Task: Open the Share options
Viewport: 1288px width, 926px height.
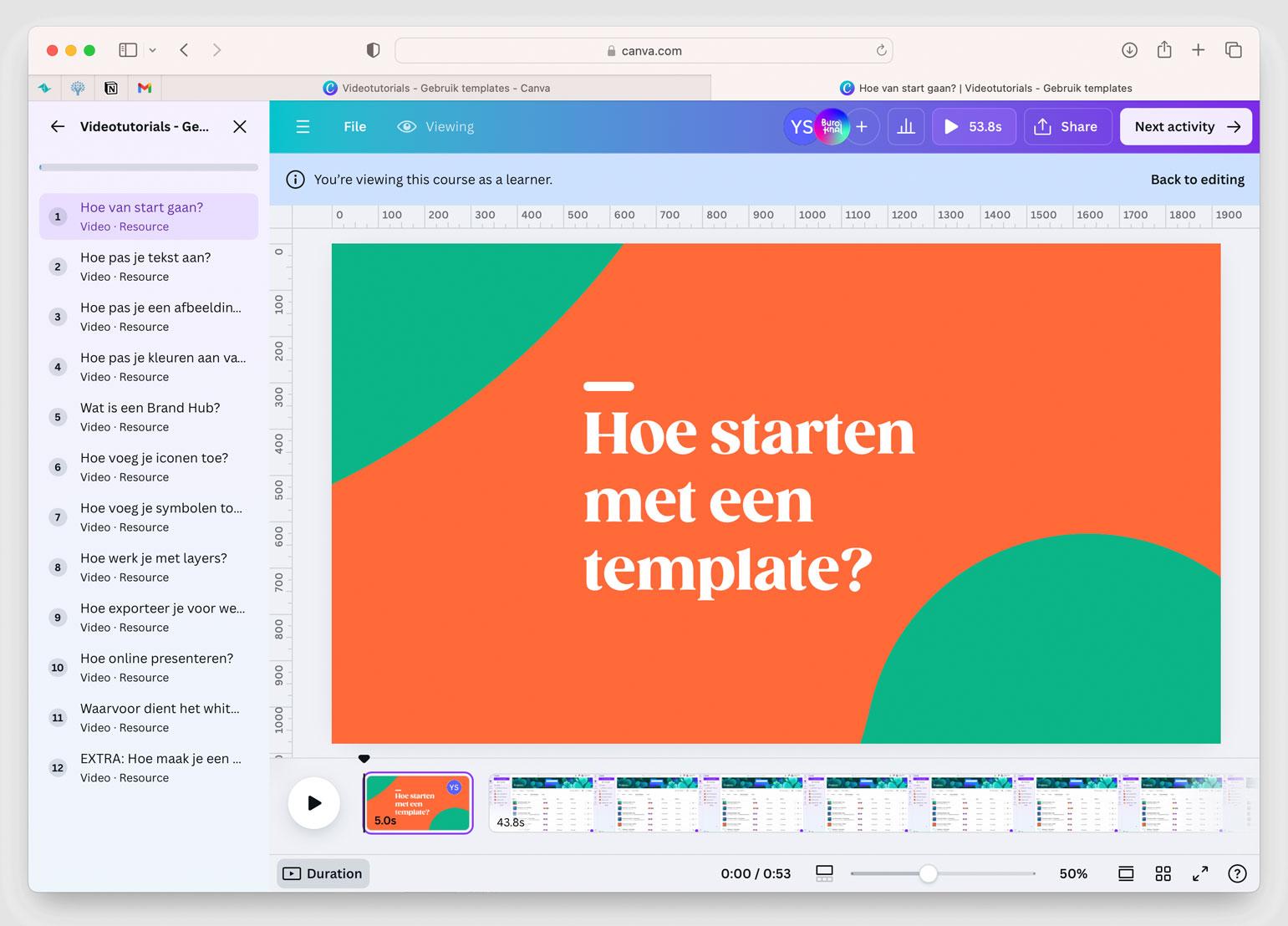Action: pyautogui.click(x=1067, y=127)
